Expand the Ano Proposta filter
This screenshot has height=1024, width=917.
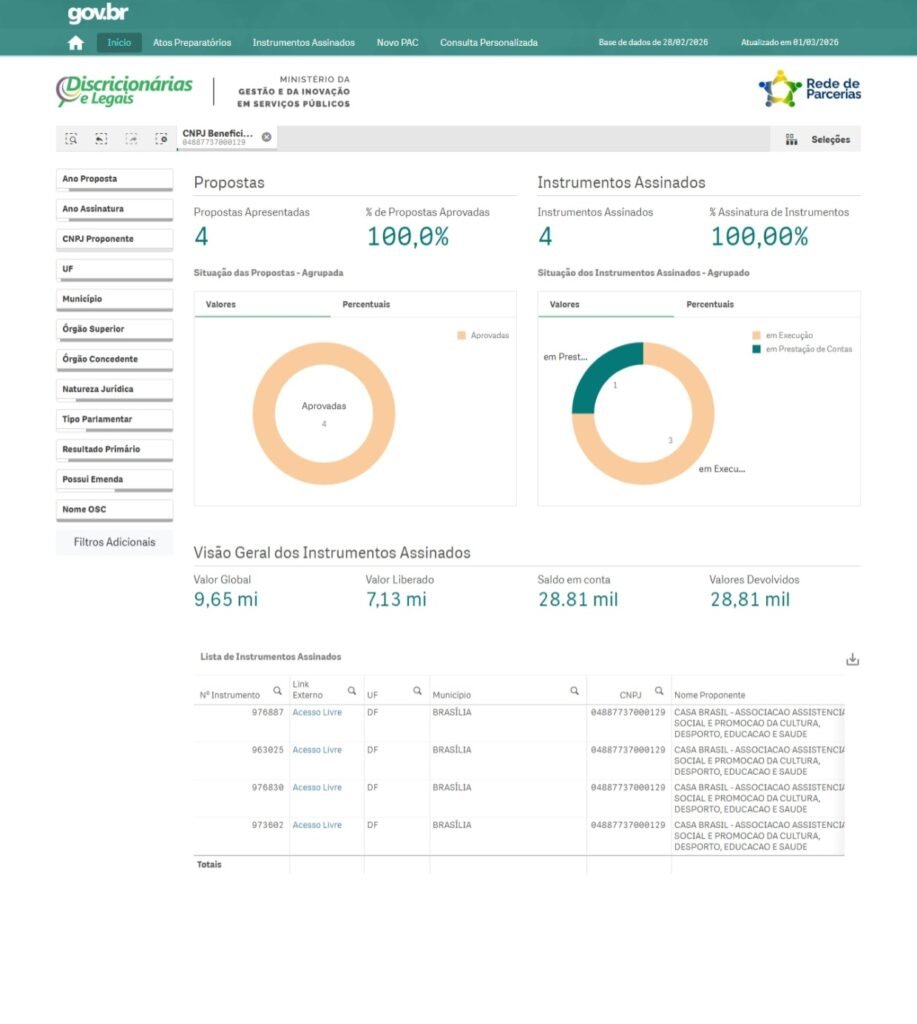click(x=114, y=179)
